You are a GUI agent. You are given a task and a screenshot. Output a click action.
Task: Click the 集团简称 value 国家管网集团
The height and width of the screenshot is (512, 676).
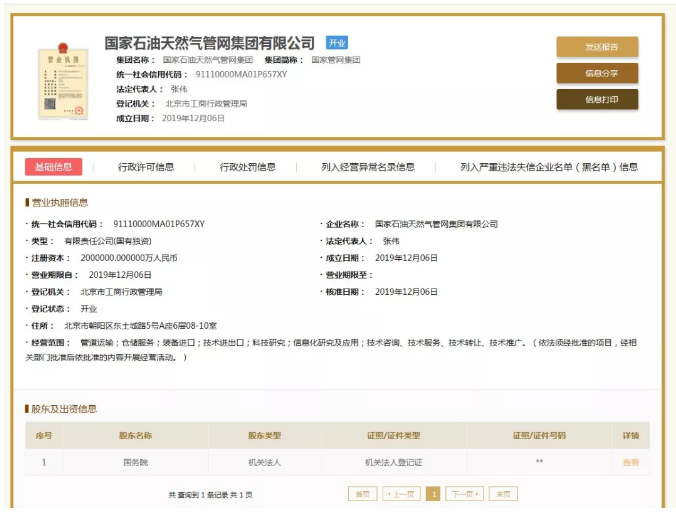coord(335,60)
